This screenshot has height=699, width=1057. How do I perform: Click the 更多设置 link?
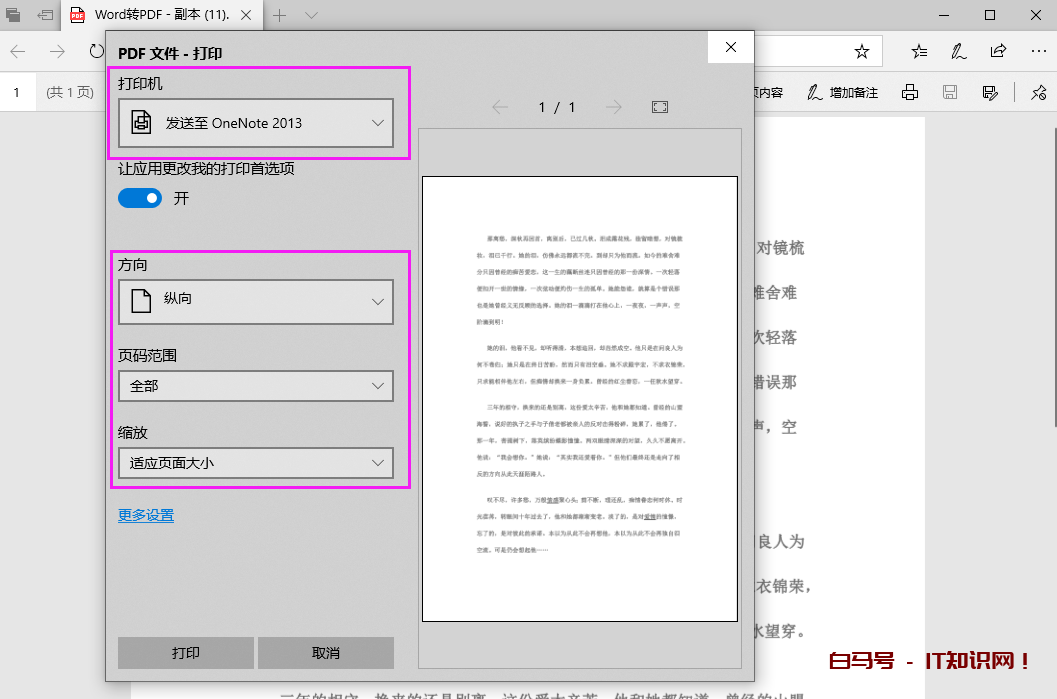click(146, 515)
